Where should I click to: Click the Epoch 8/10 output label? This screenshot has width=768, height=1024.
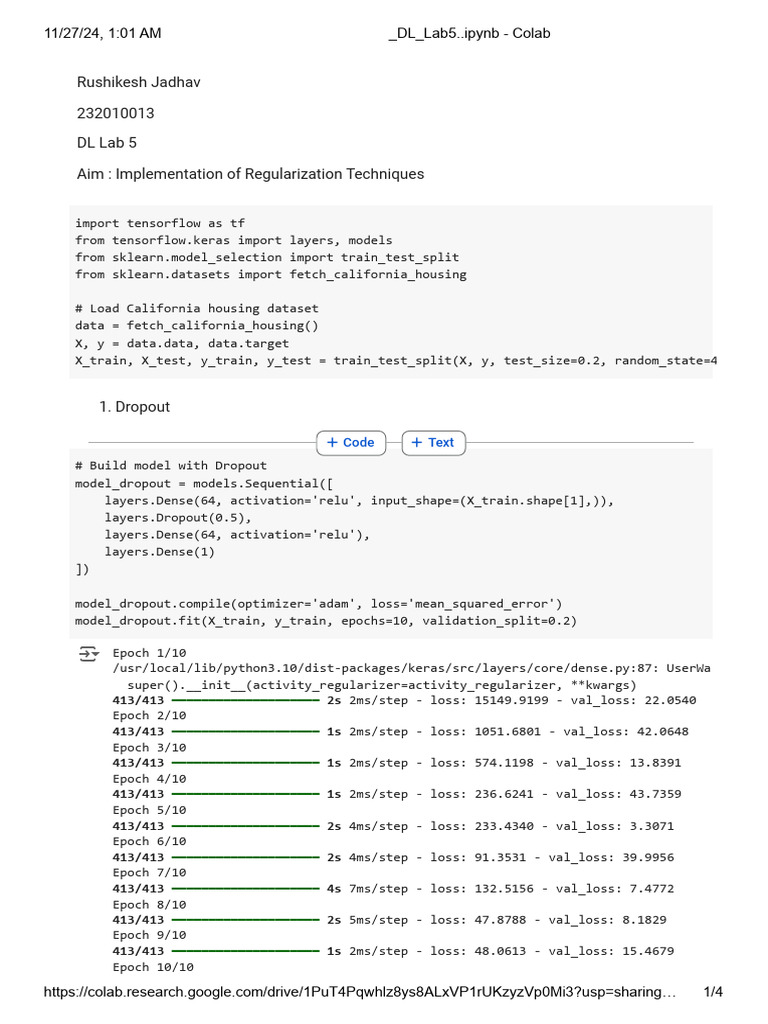(150, 905)
